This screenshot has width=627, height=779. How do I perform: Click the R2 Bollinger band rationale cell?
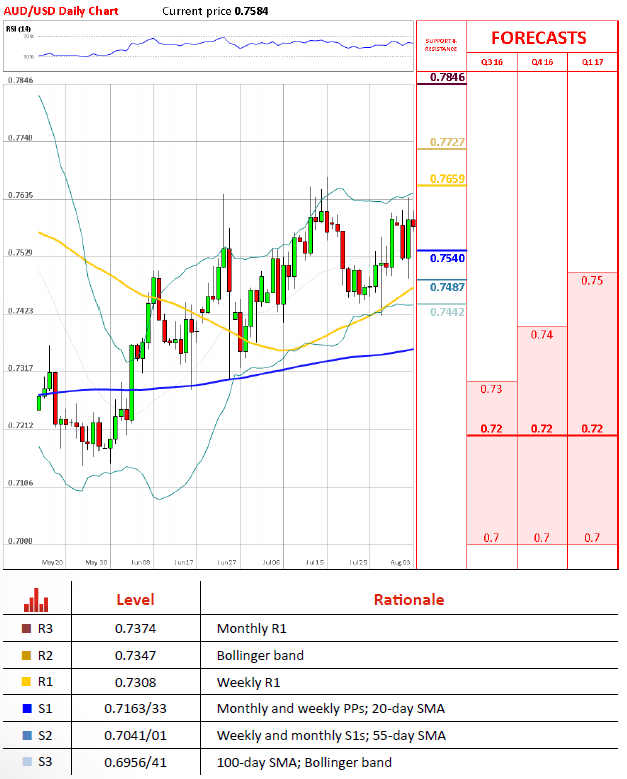click(x=260, y=655)
